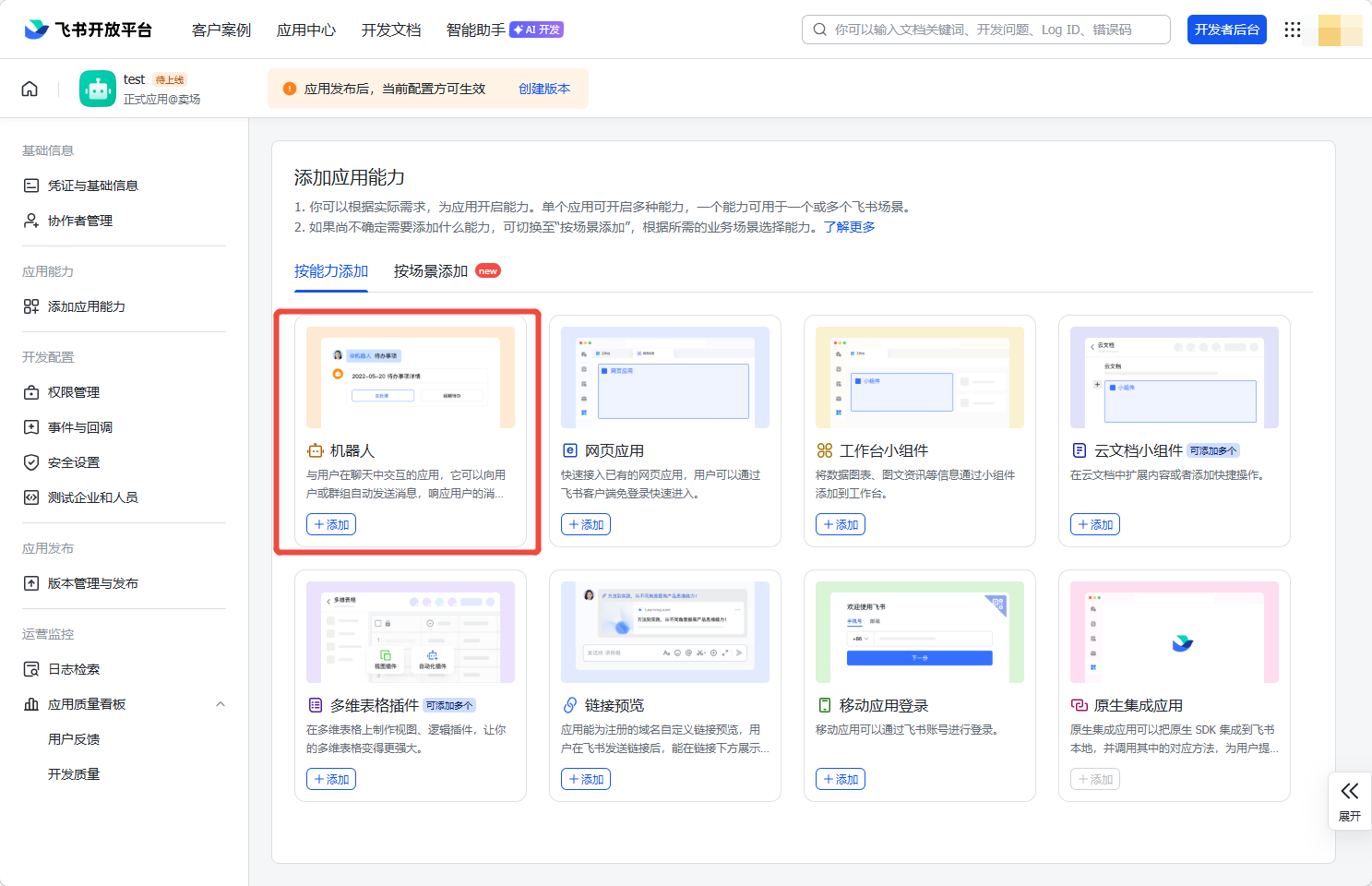Viewport: 1372px width, 886px height.
Task: Click the user profile avatar
Action: tap(1340, 30)
